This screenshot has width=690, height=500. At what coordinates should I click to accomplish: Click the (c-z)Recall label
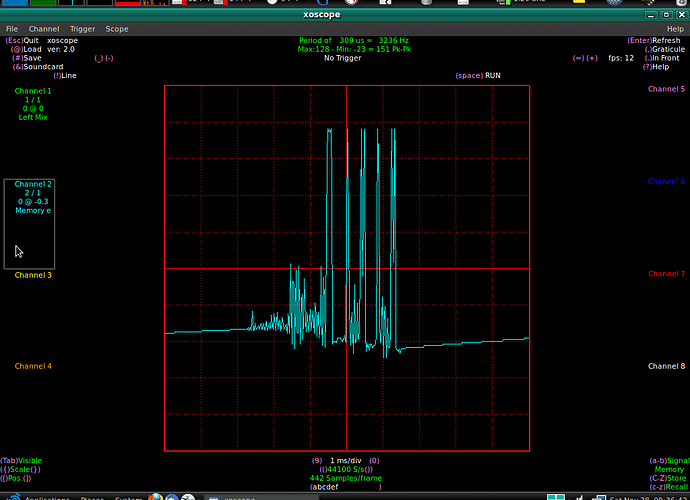(668, 487)
